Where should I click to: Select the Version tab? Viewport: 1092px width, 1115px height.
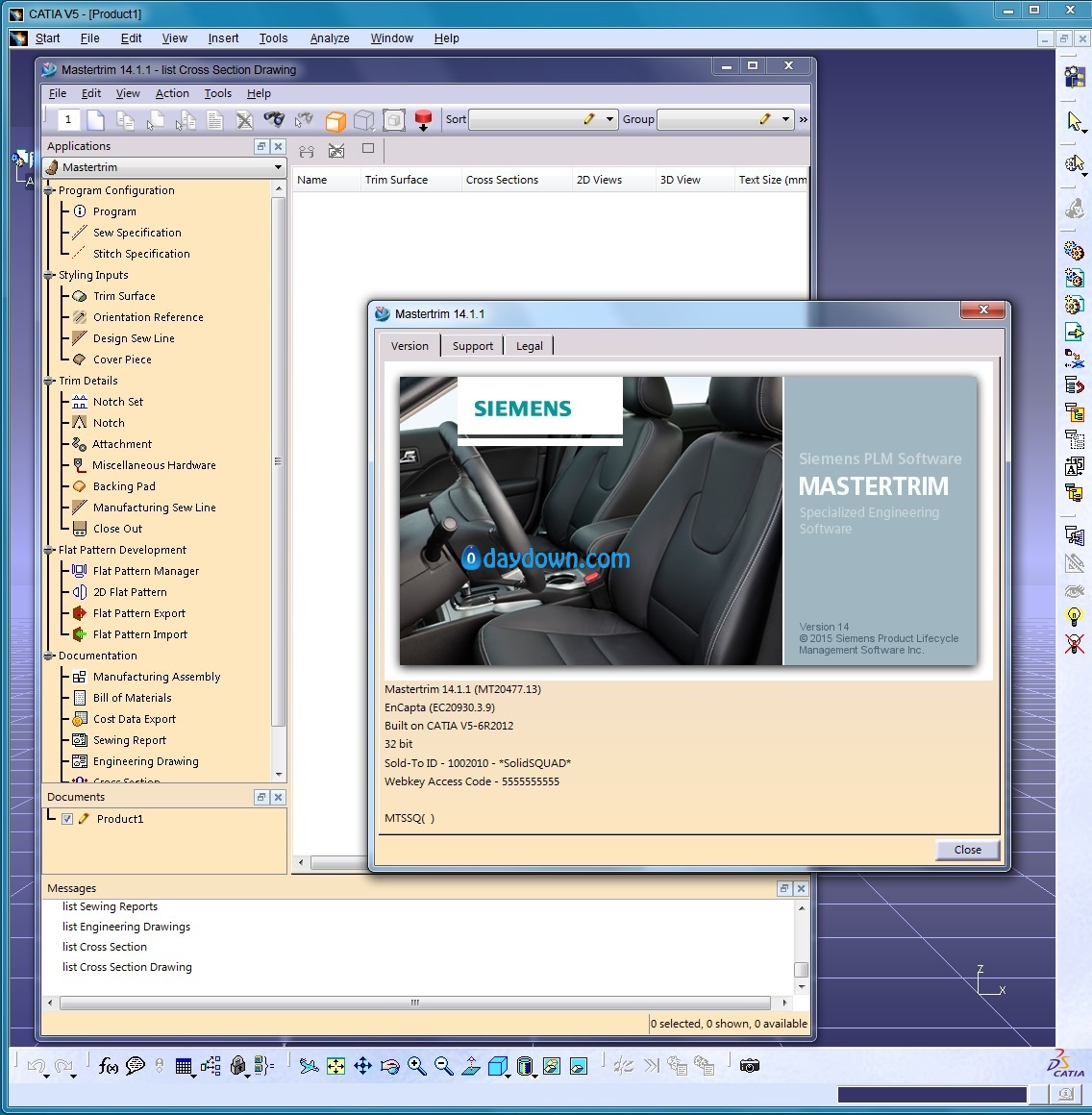(409, 345)
